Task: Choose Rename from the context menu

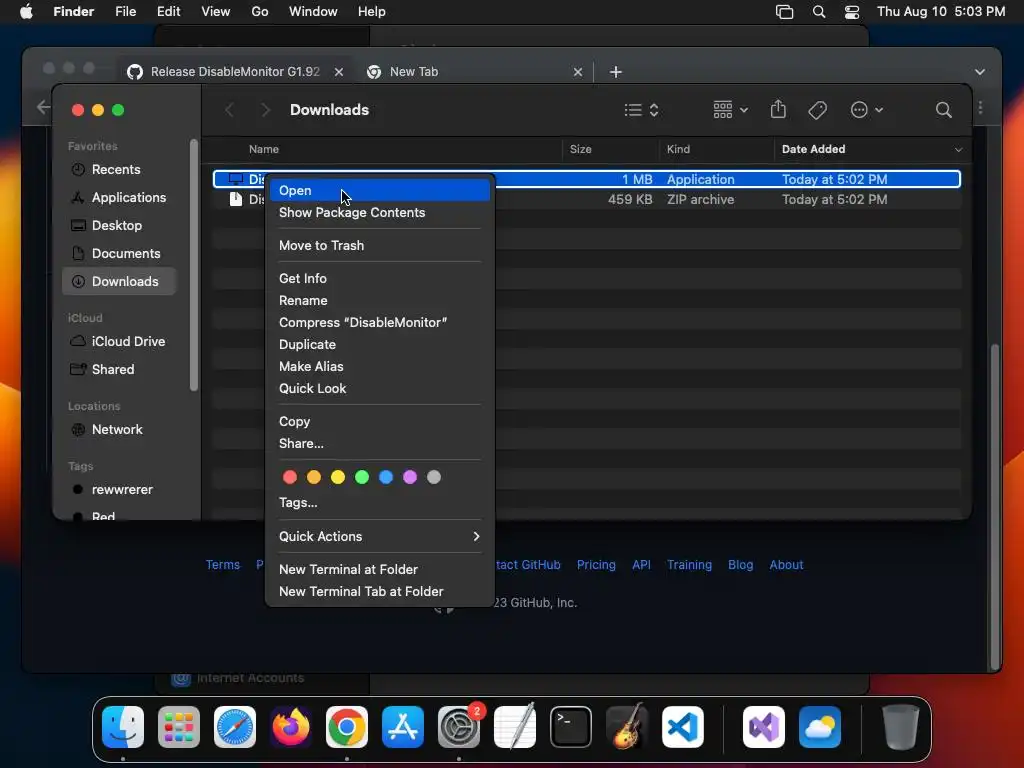Action: pos(379,300)
